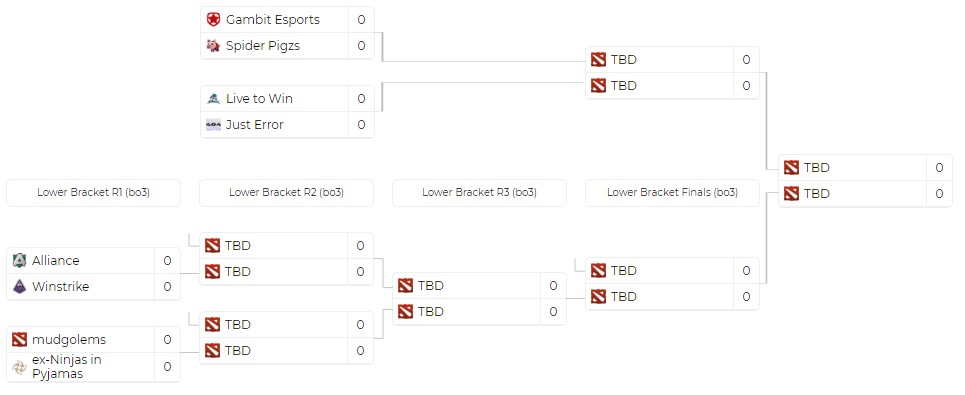Select the Lower Bracket R3 (bo3) header
Viewport: 965px width, 395px height.
tap(479, 193)
